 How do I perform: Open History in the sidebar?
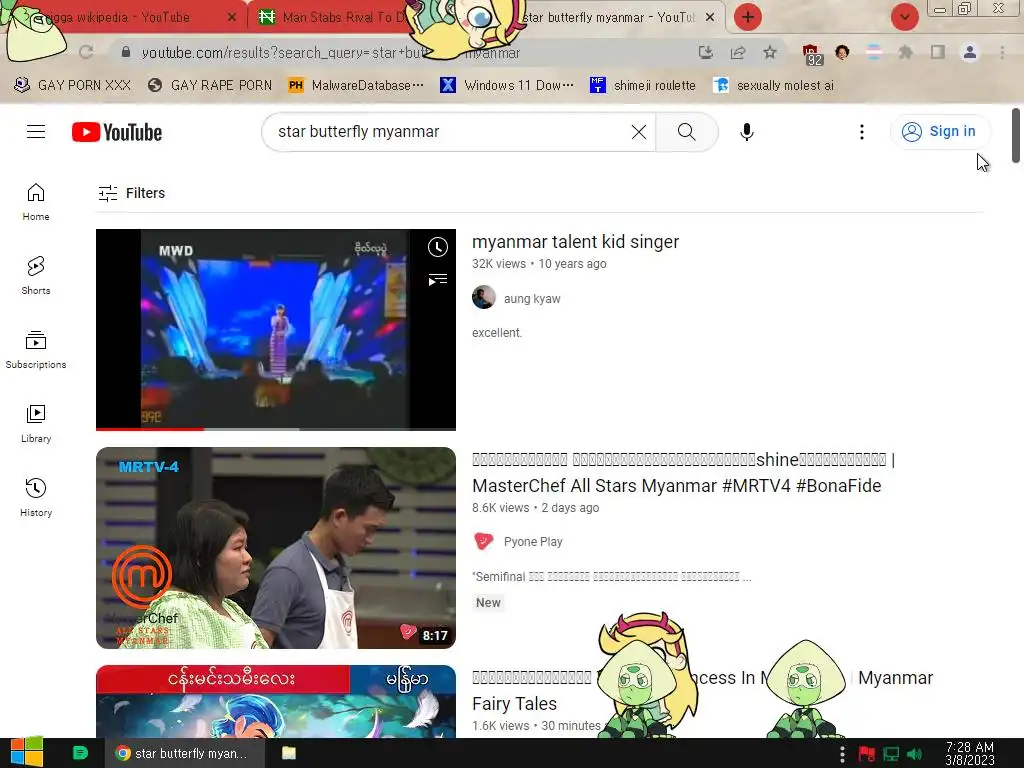[x=36, y=498]
